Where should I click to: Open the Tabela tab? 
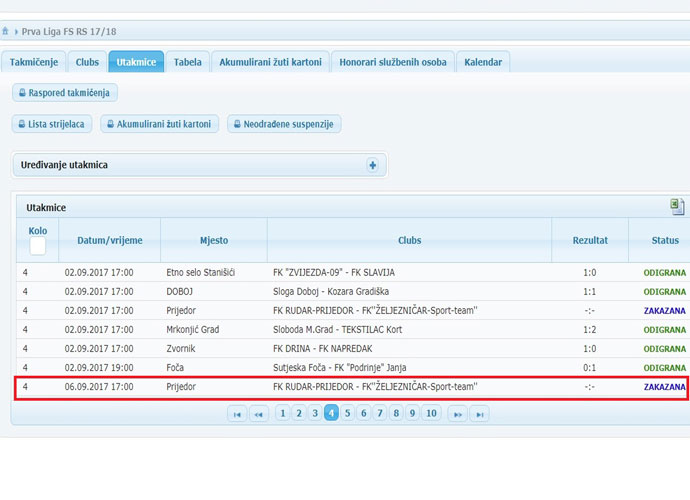pyautogui.click(x=187, y=62)
